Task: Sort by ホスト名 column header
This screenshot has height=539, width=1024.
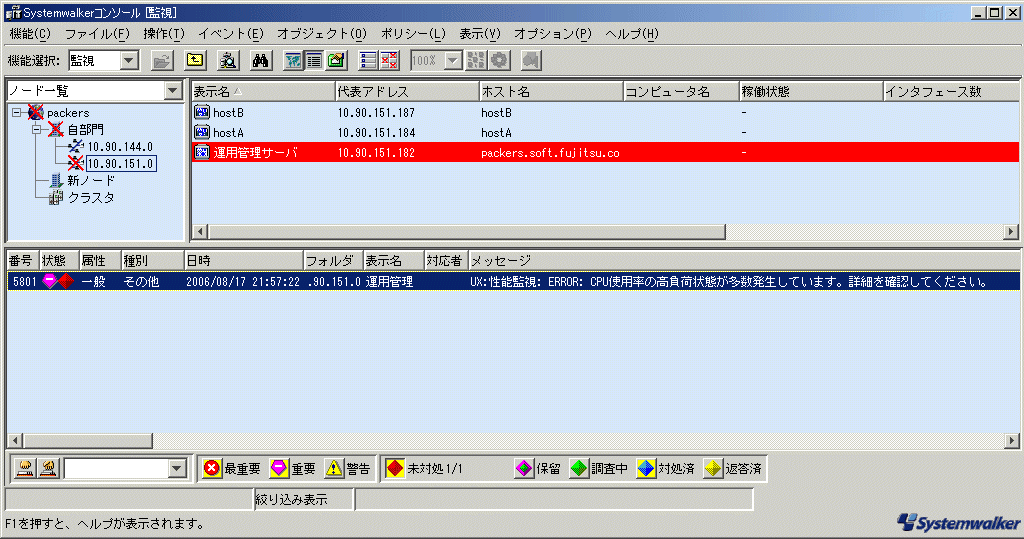Action: 551,91
